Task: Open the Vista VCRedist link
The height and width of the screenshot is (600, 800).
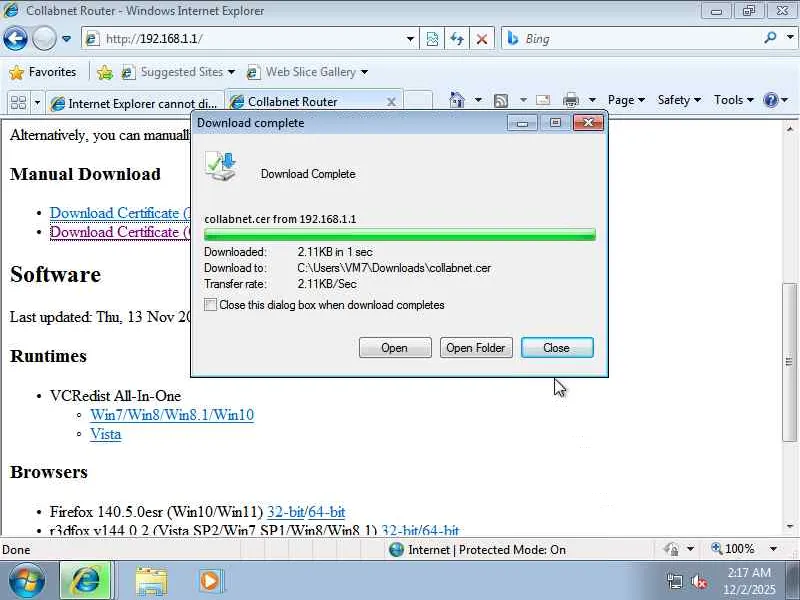Action: pos(106,434)
